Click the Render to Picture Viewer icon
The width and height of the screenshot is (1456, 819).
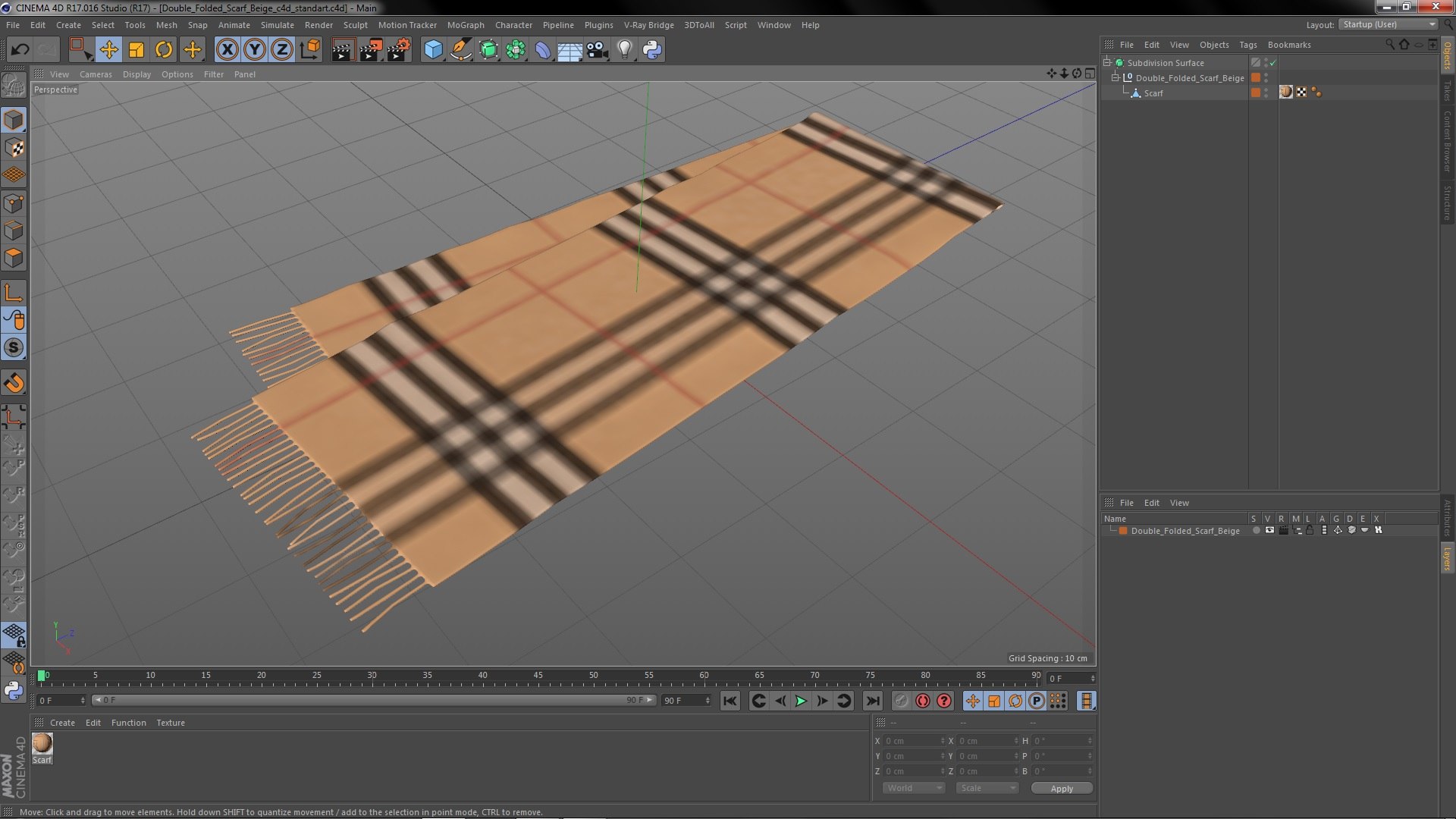370,50
